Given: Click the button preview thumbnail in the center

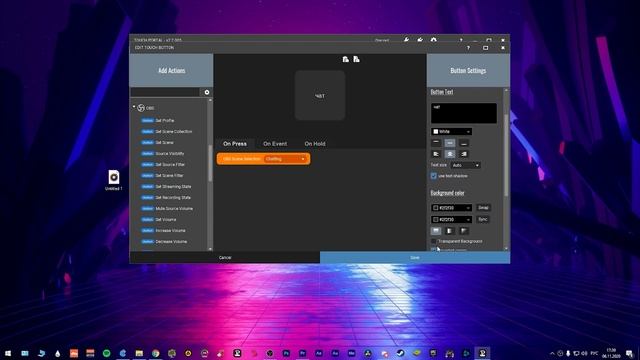Looking at the screenshot, I should coord(320,96).
